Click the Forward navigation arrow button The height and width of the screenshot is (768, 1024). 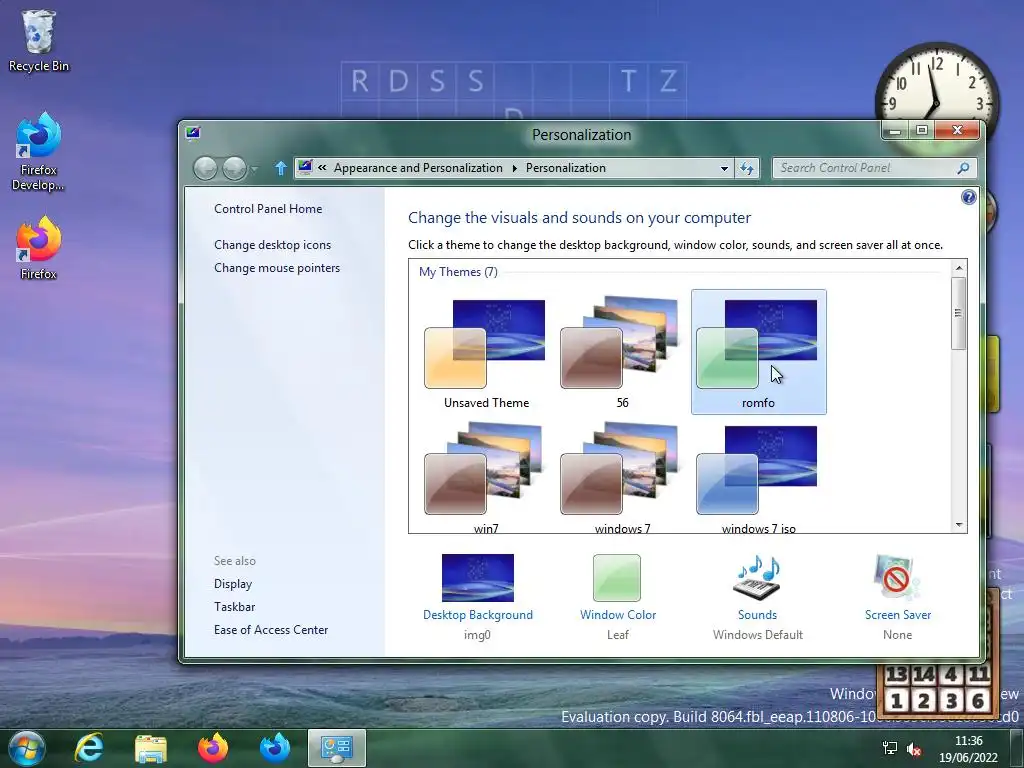click(x=234, y=168)
